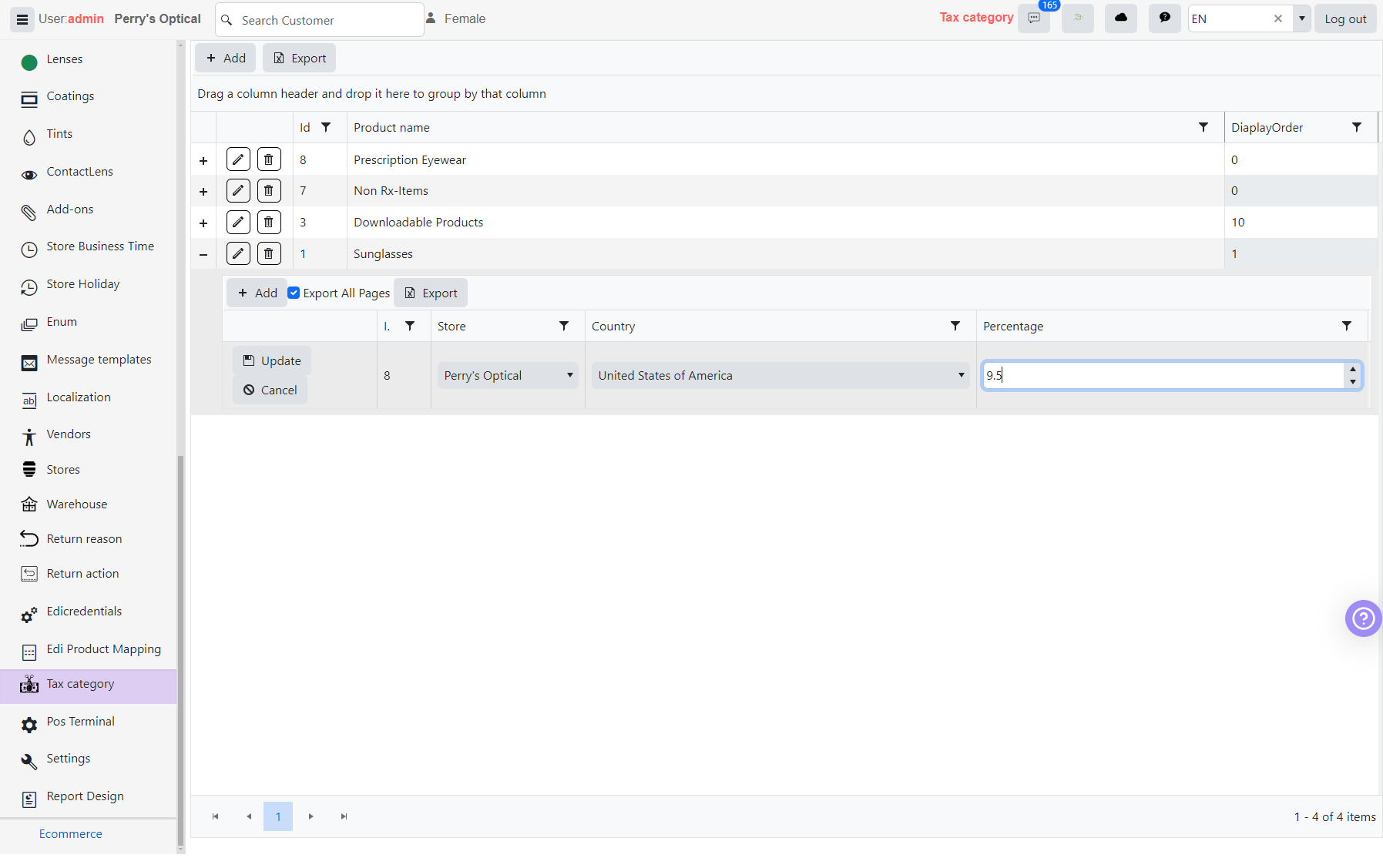Collapse the Sunglasses row

click(203, 254)
